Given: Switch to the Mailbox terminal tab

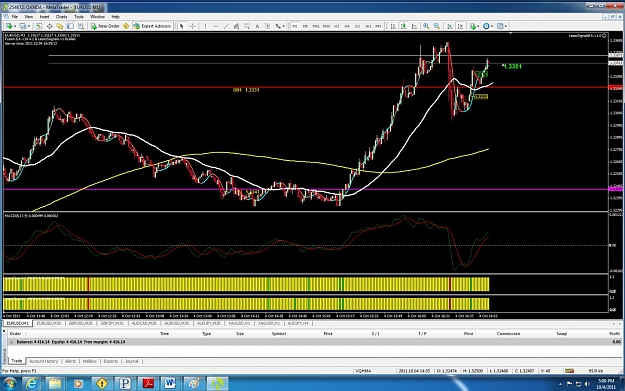Looking at the screenshot, I should pyautogui.click(x=90, y=361).
